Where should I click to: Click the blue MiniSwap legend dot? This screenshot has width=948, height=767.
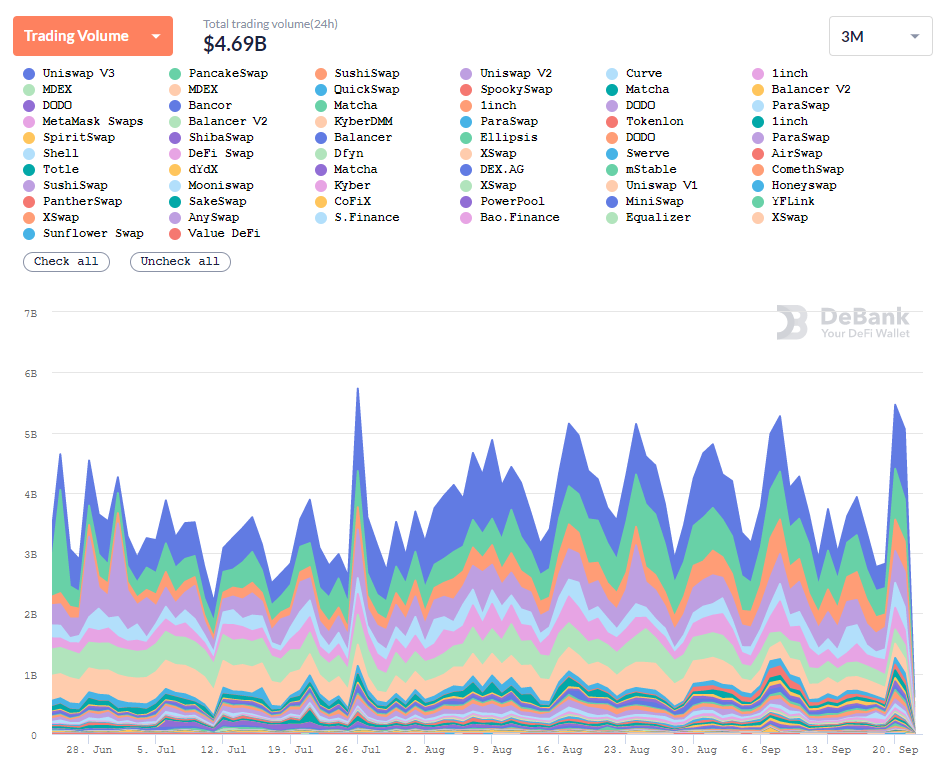click(x=612, y=202)
